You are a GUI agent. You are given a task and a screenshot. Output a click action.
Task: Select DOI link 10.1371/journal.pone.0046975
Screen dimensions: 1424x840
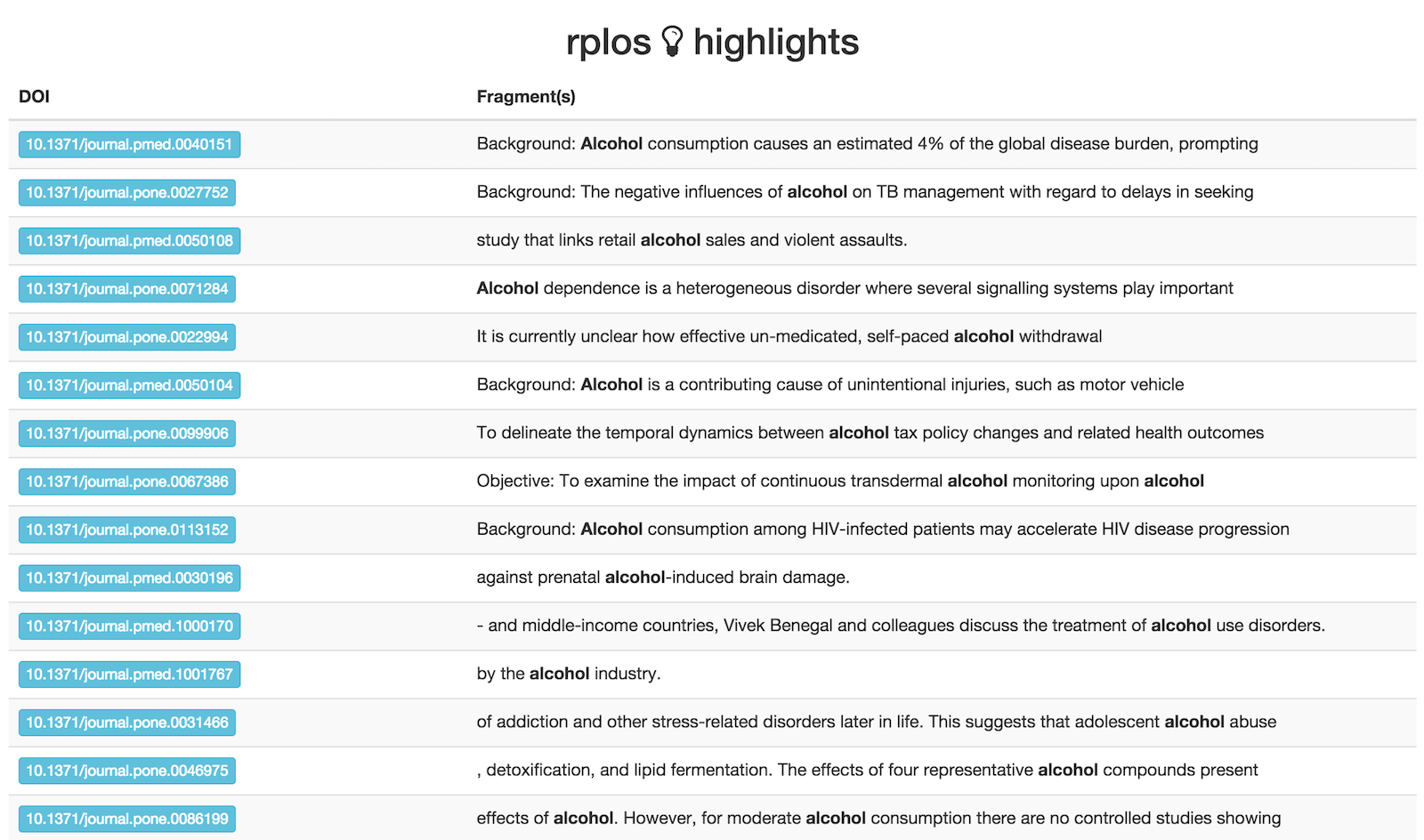tap(127, 771)
